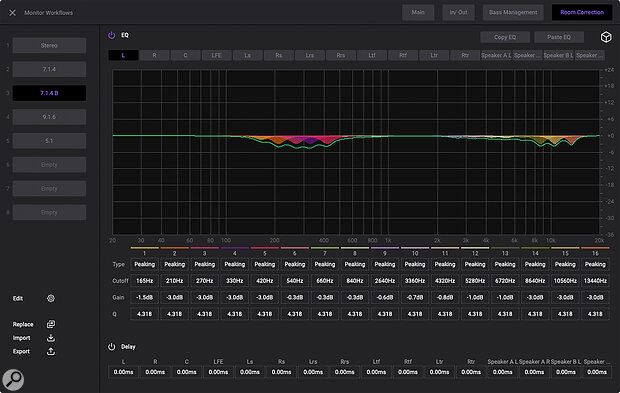Viewport: 620px width, 393px height.
Task: Open band 8 filter Type dropdown
Action: click(x=355, y=265)
